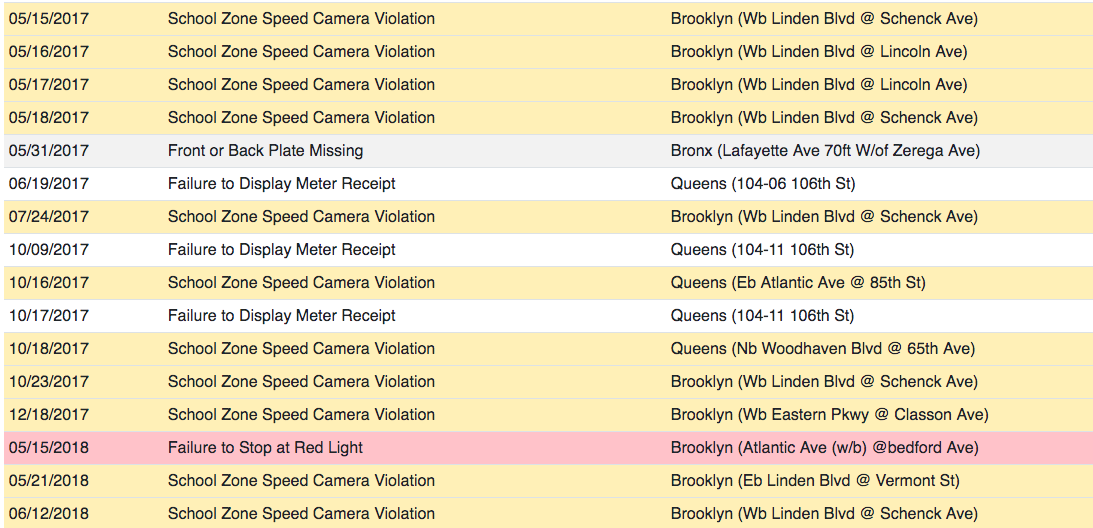
Task: Click the 06/12/2018 date cell
Action: pos(49,514)
